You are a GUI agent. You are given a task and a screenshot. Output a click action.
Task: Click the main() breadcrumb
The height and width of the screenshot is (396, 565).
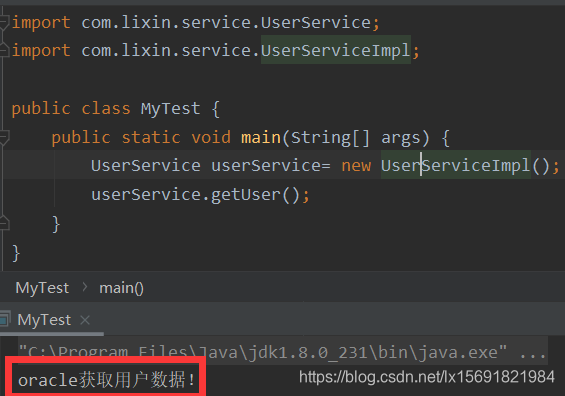click(x=121, y=288)
